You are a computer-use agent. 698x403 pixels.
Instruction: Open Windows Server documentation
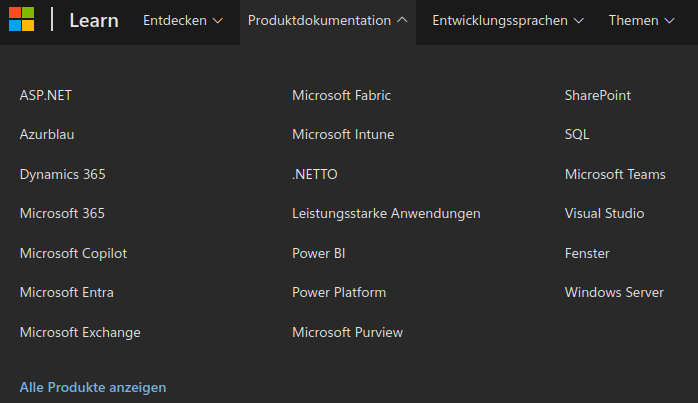click(x=614, y=293)
